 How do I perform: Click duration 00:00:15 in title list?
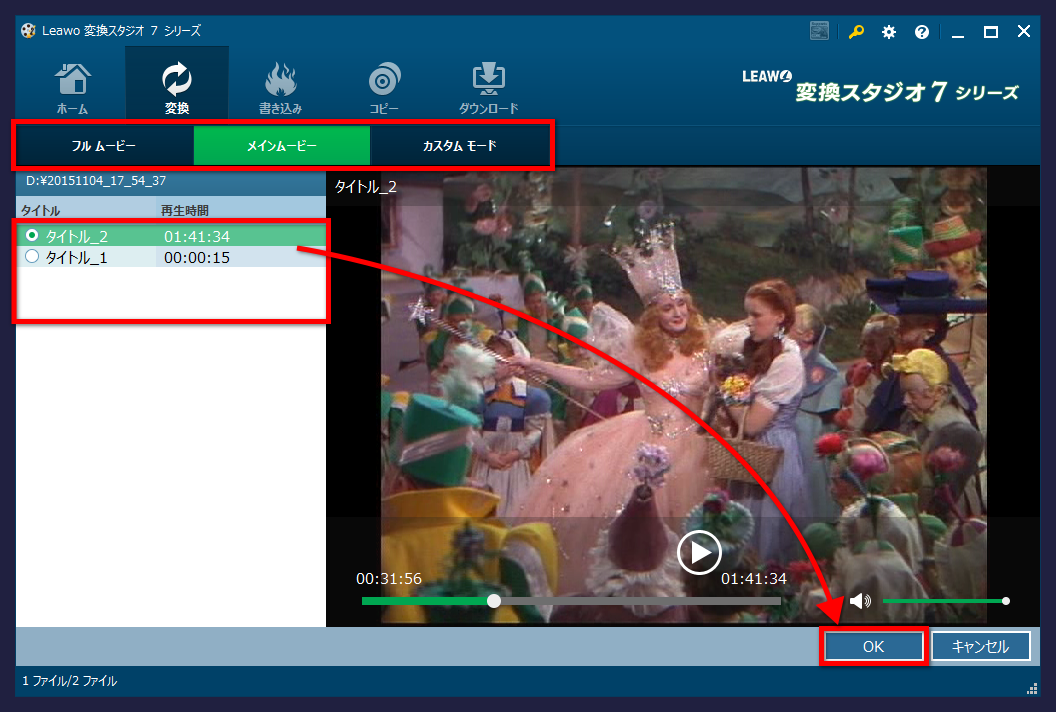tap(197, 257)
